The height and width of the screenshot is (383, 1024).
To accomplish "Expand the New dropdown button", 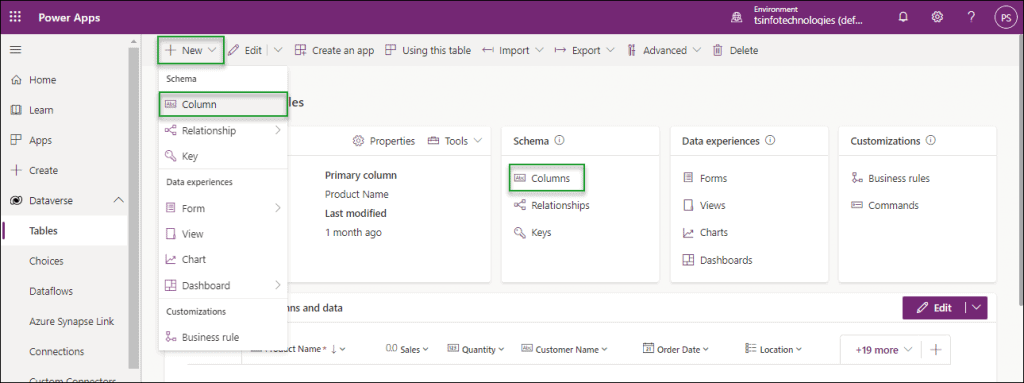I will click(x=191, y=50).
